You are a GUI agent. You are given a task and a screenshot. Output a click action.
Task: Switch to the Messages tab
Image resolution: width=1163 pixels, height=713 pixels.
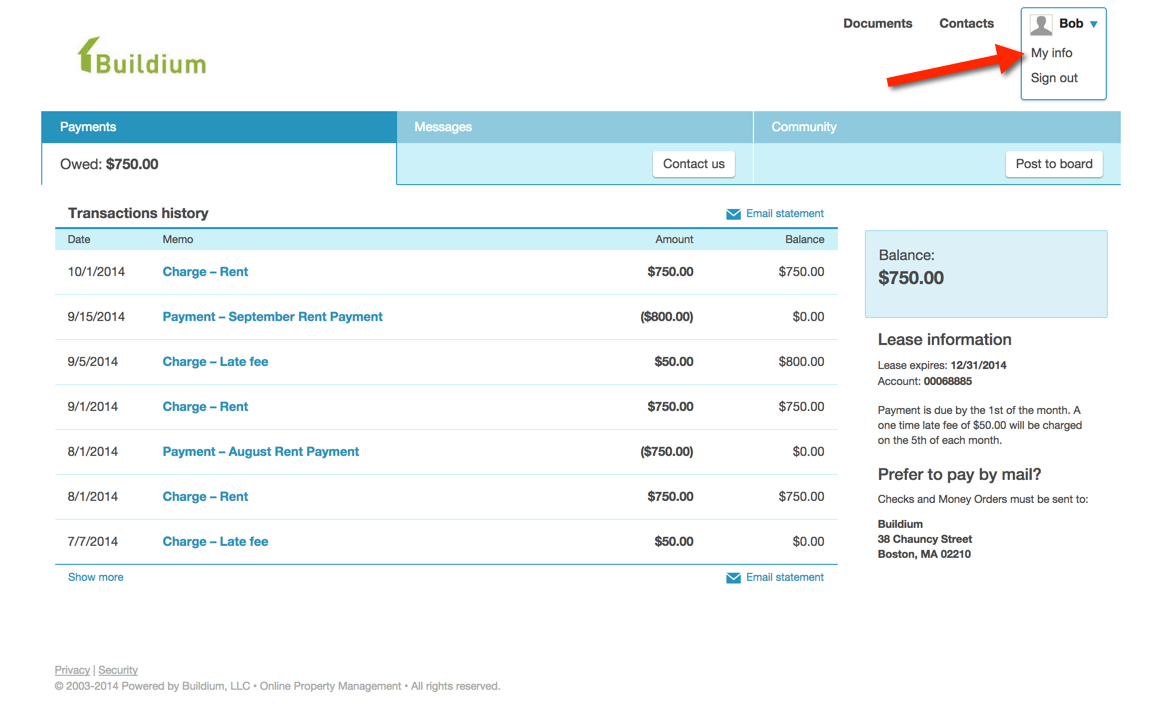(443, 127)
